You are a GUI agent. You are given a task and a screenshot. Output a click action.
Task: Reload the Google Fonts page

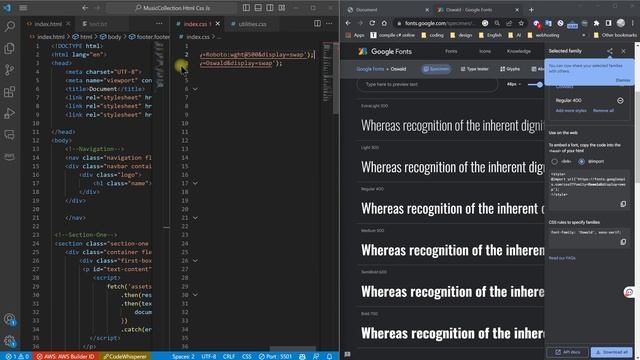[372, 23]
